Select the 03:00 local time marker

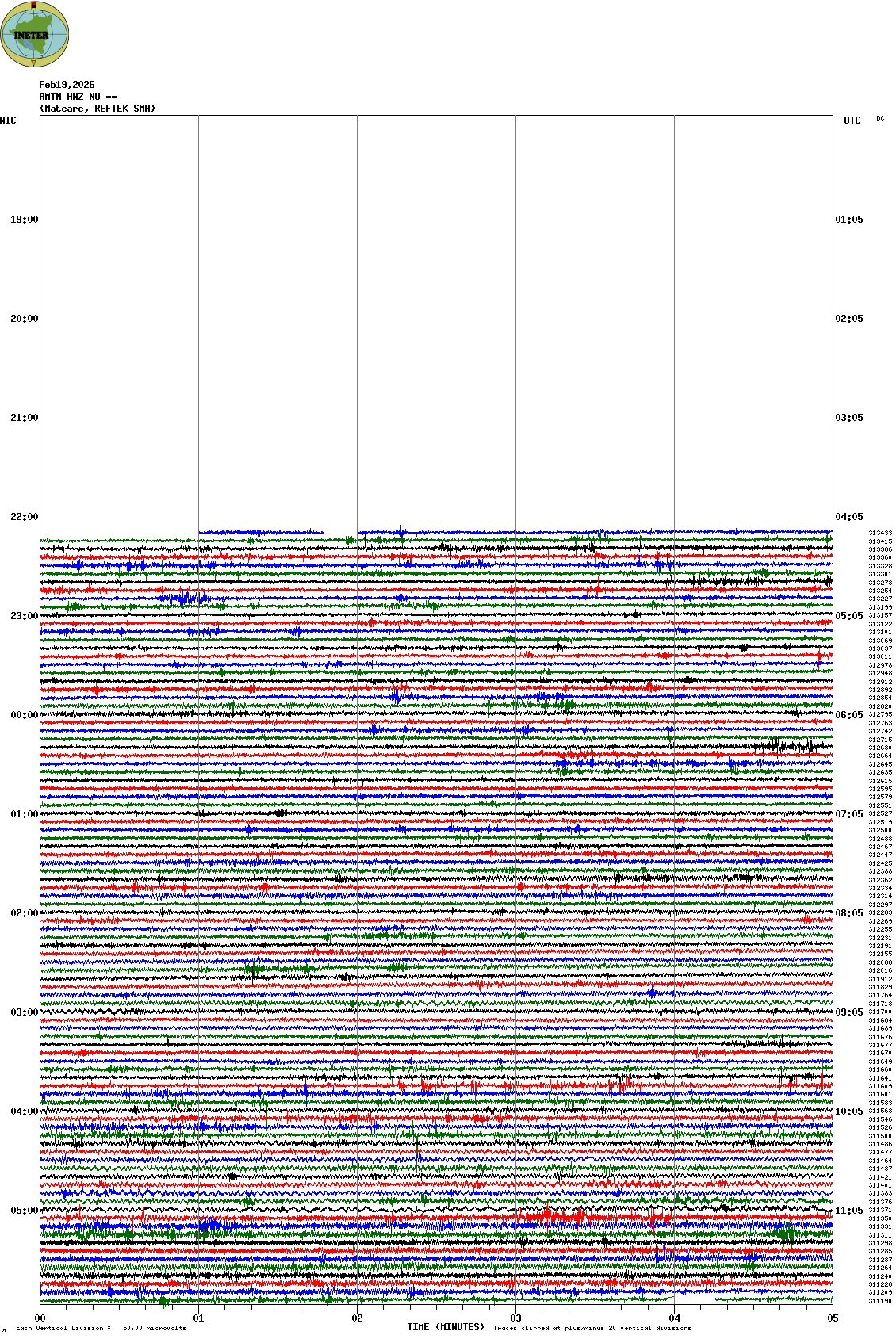24,1012
